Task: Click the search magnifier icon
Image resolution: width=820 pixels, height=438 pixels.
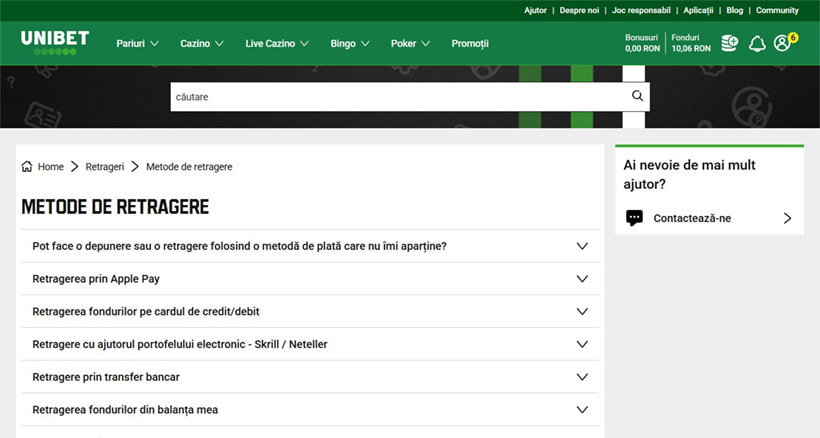Action: pyautogui.click(x=637, y=96)
